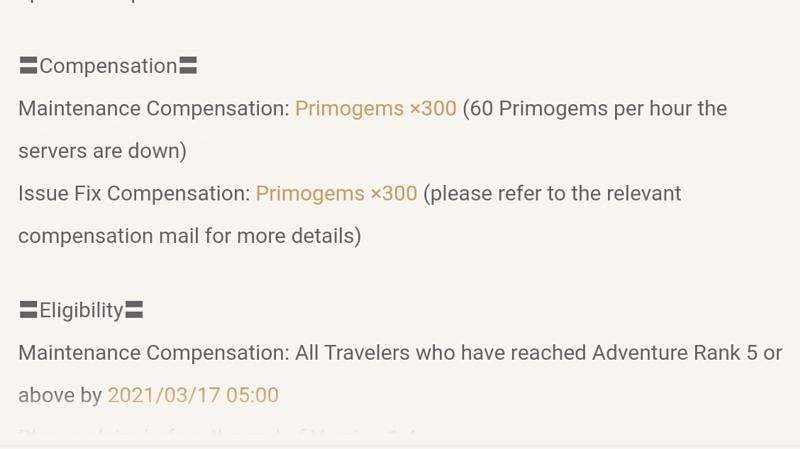Tap Primogems ×300 in Maintenance Compensation line
Viewport: 800px width, 449px height.
click(376, 109)
